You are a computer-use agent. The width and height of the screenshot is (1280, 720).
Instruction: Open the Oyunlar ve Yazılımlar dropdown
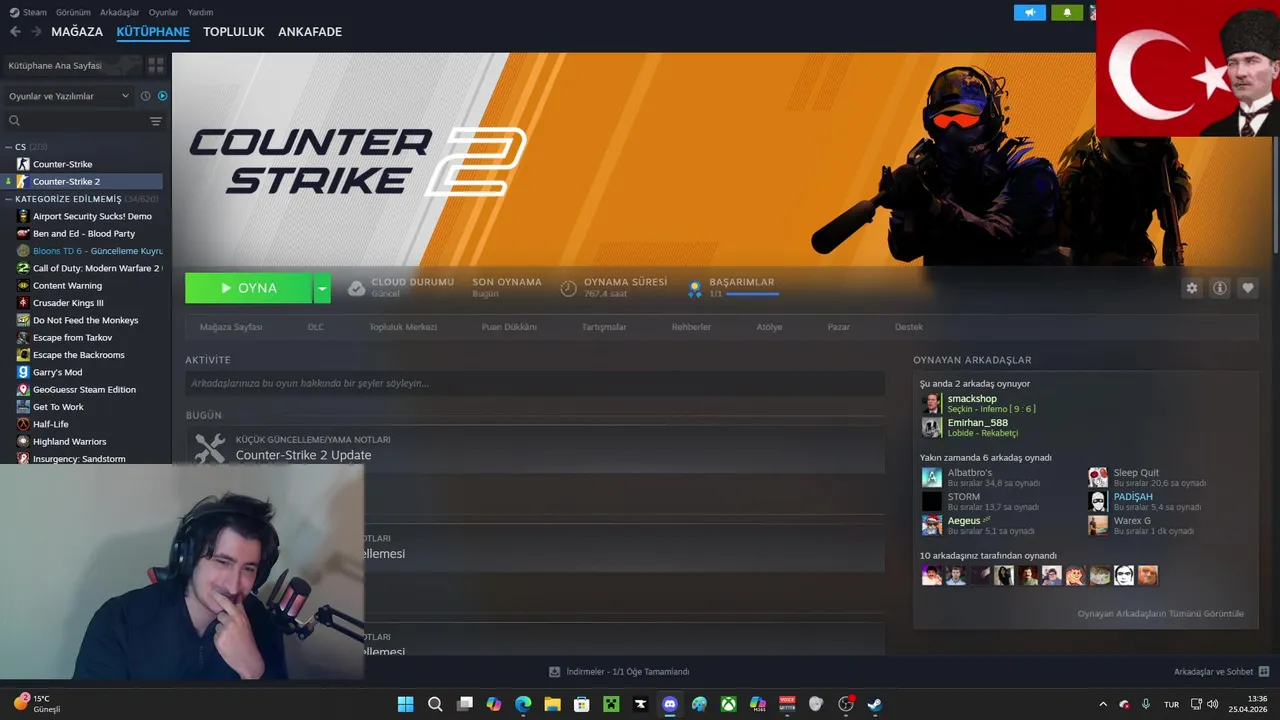69,96
